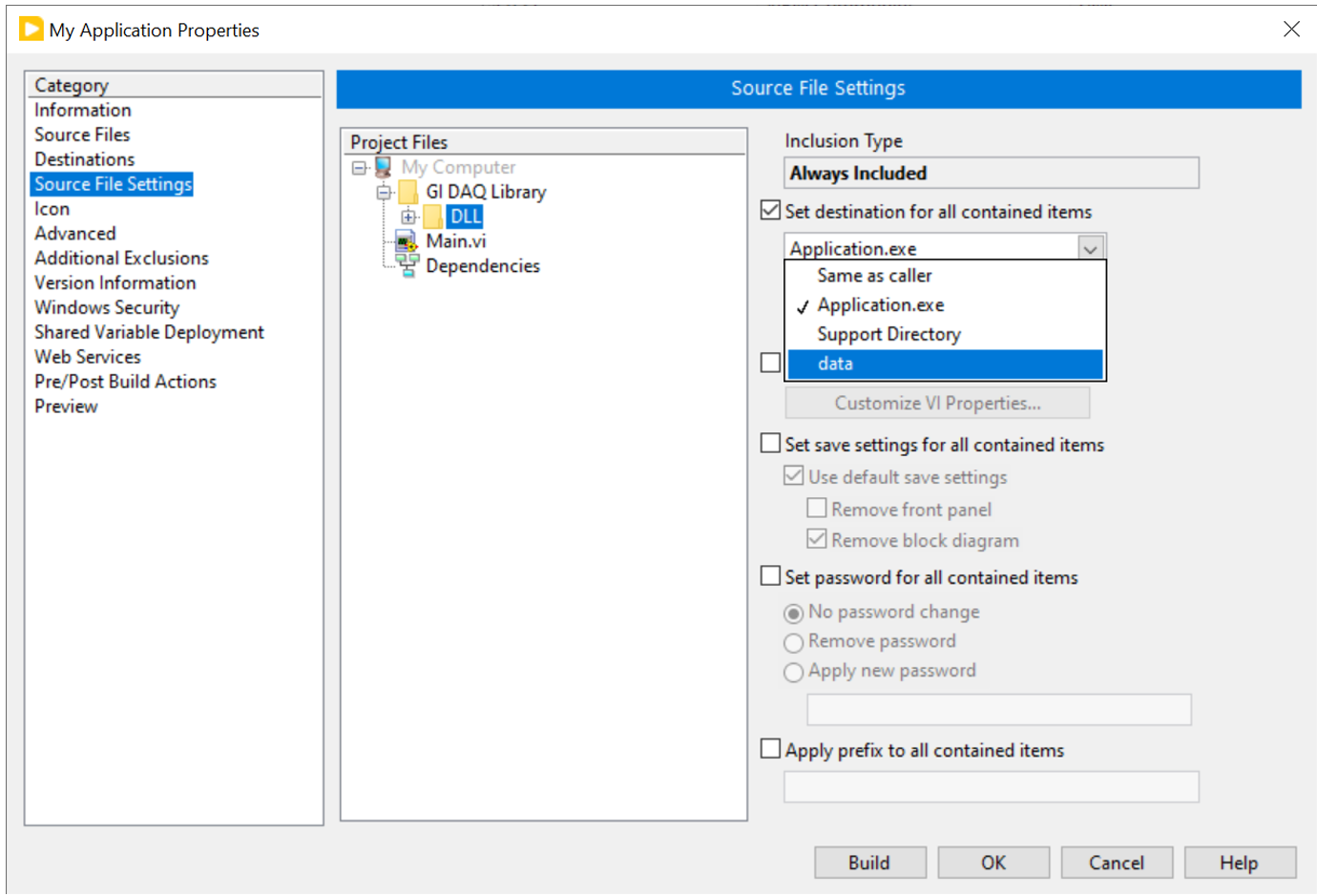
Task: Expand the DLL folder node
Action: (x=408, y=217)
